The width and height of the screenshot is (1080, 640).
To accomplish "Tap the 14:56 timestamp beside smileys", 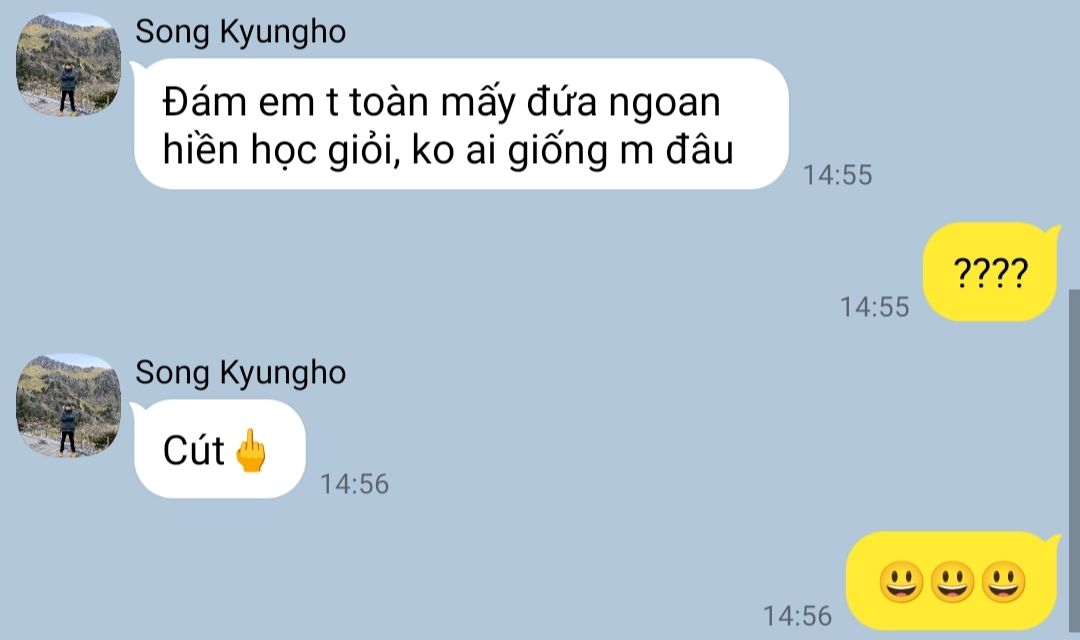I will (798, 616).
